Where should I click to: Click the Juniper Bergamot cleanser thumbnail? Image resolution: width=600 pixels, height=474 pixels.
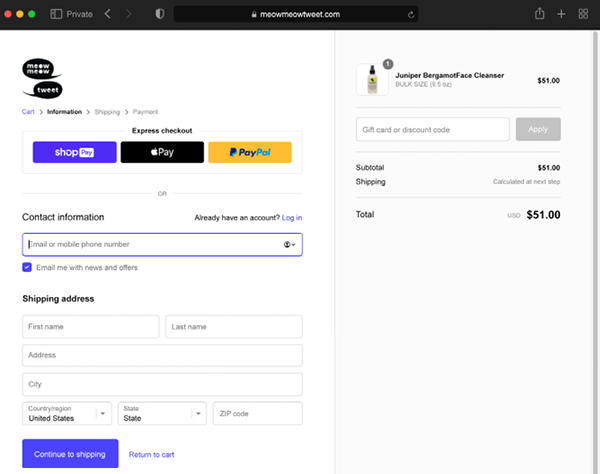372,80
